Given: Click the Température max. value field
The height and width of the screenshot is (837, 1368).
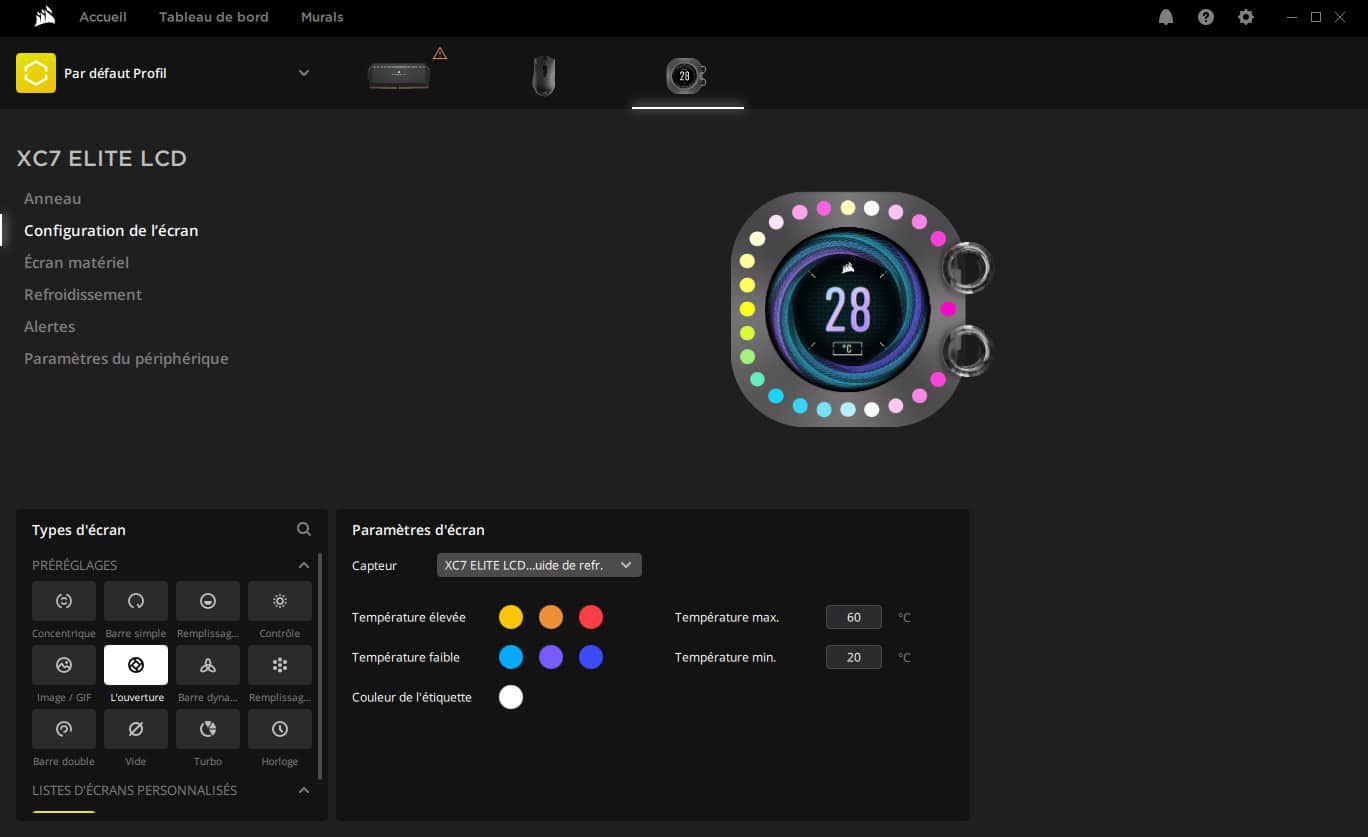Looking at the screenshot, I should click(854, 617).
